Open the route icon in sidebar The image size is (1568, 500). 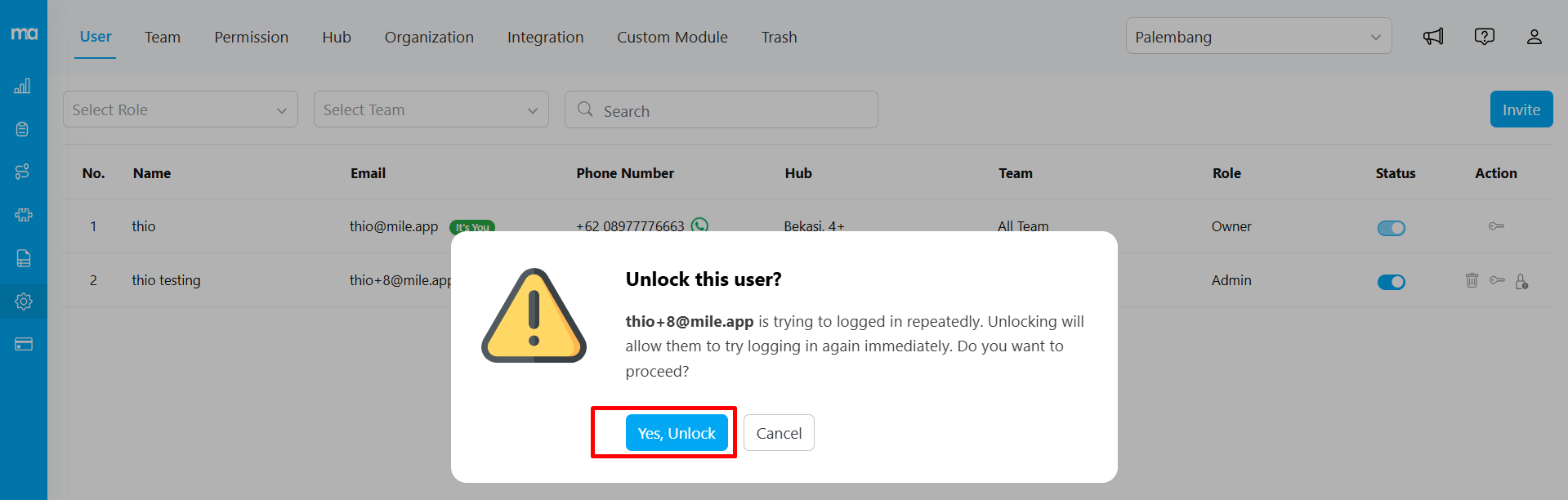[x=23, y=172]
